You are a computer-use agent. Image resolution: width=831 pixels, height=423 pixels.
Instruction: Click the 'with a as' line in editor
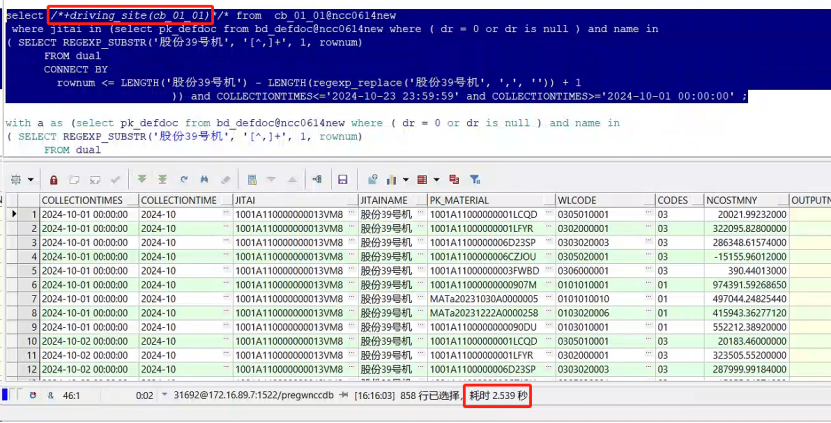(313, 123)
